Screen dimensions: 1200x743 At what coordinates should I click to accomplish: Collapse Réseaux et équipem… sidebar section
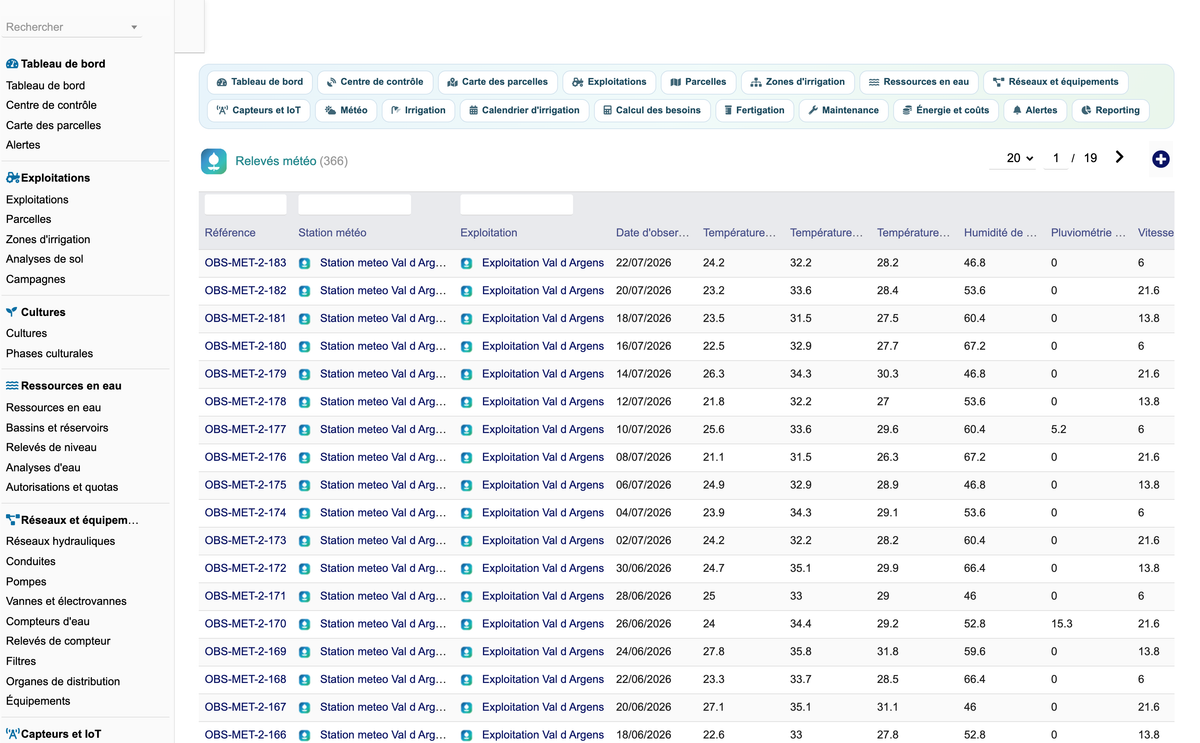click(72, 520)
